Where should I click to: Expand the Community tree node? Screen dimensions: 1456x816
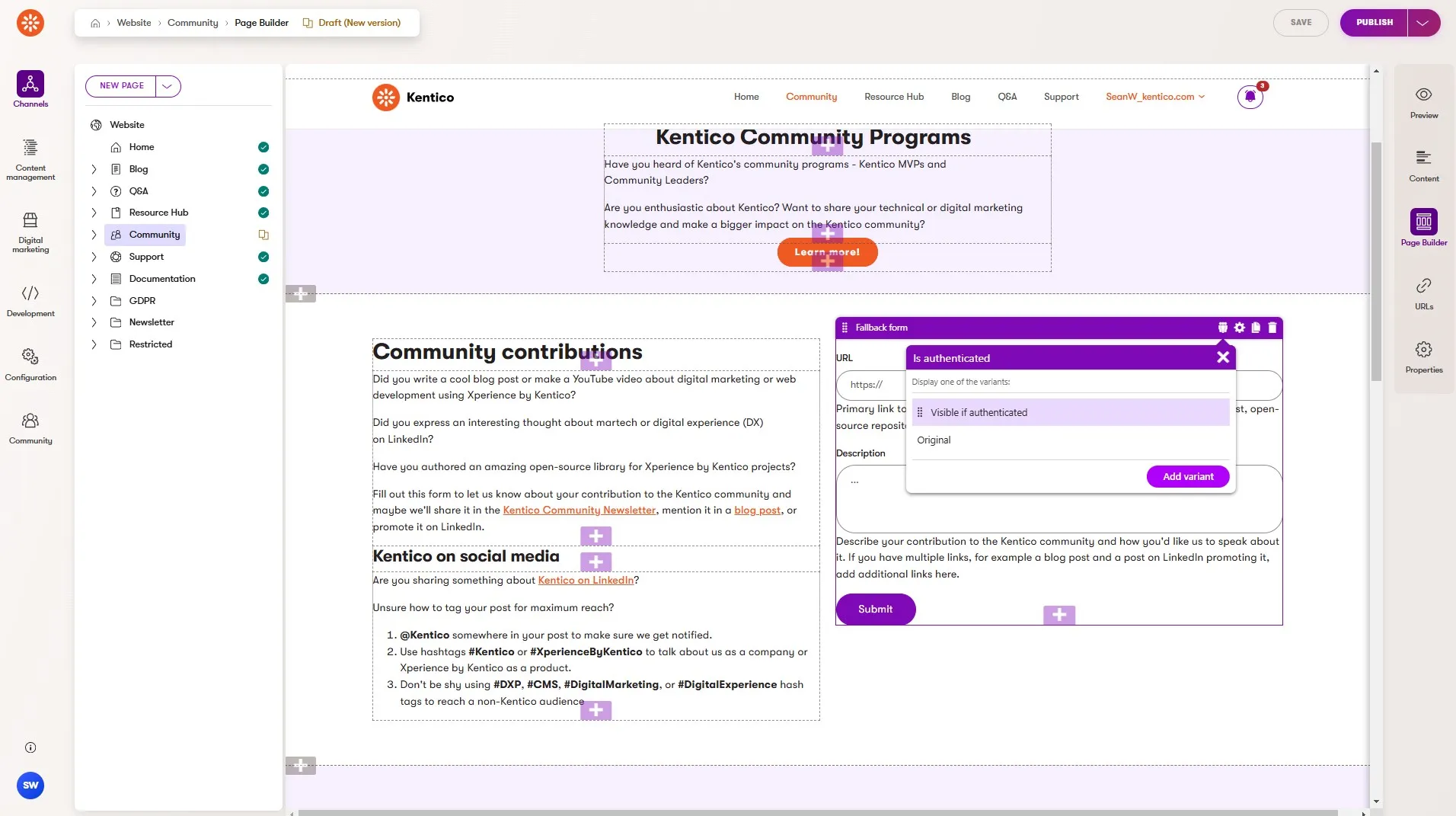click(x=94, y=235)
